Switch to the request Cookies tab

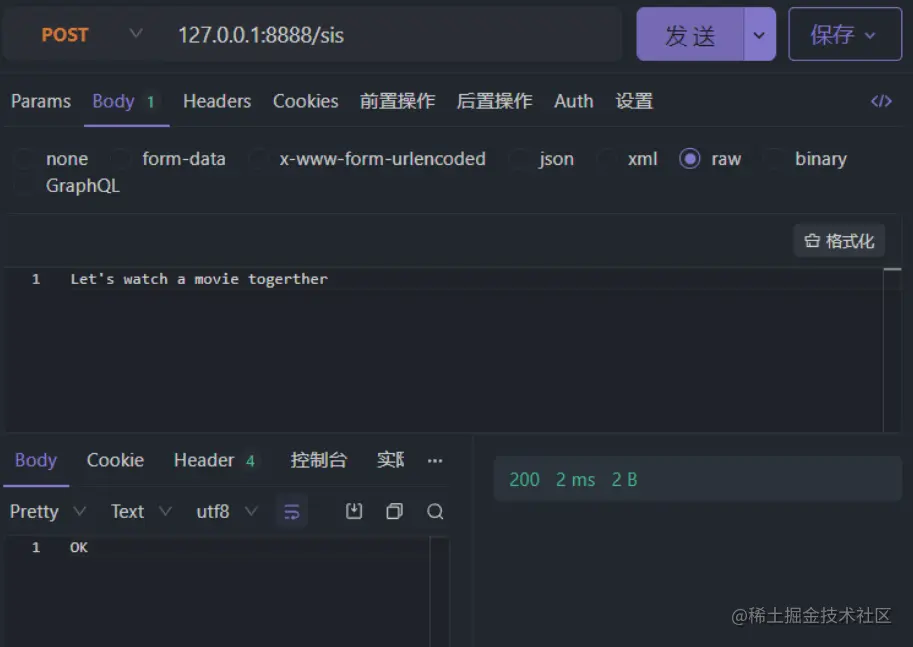306,101
